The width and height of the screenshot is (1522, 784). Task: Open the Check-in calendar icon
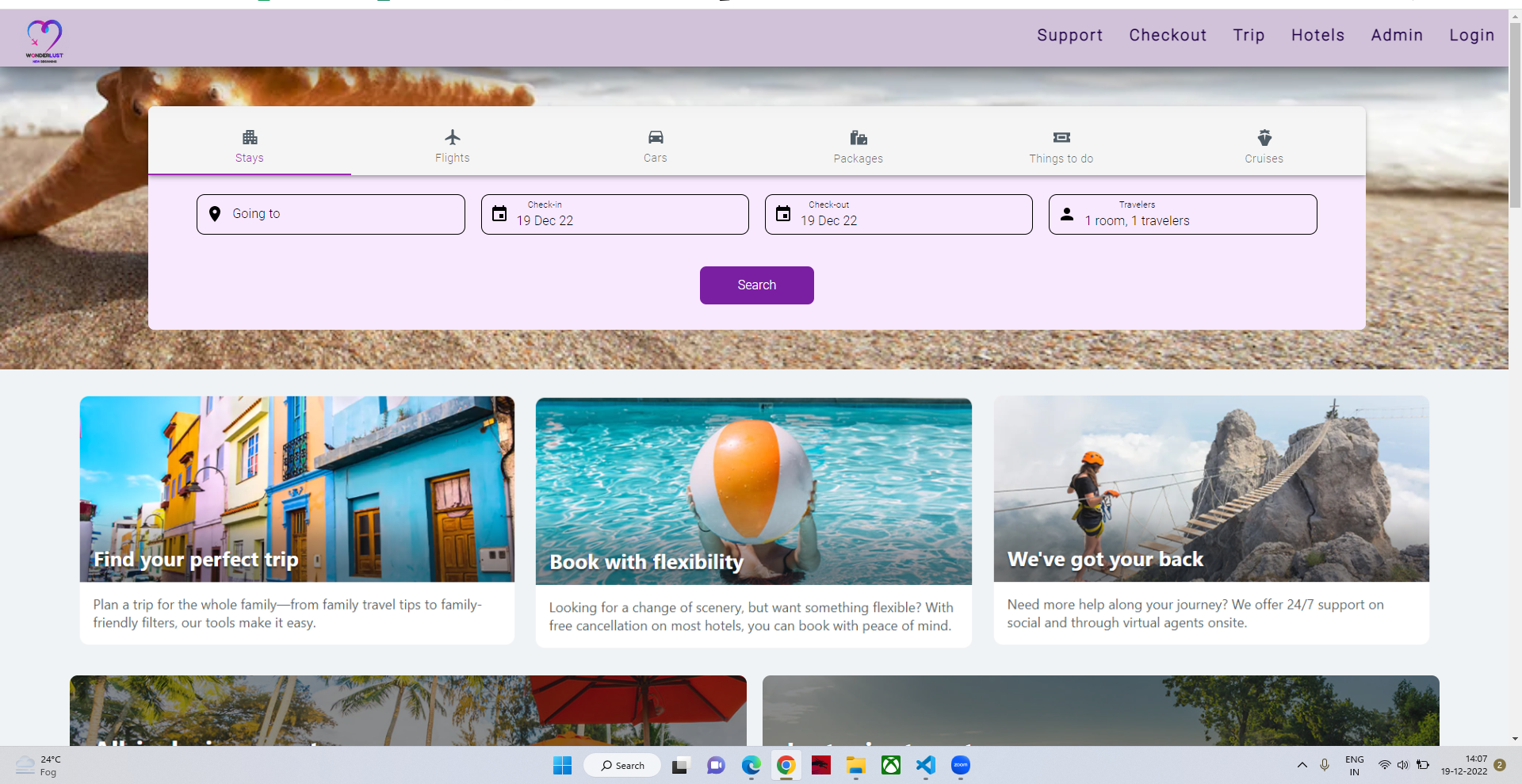pyautogui.click(x=499, y=213)
